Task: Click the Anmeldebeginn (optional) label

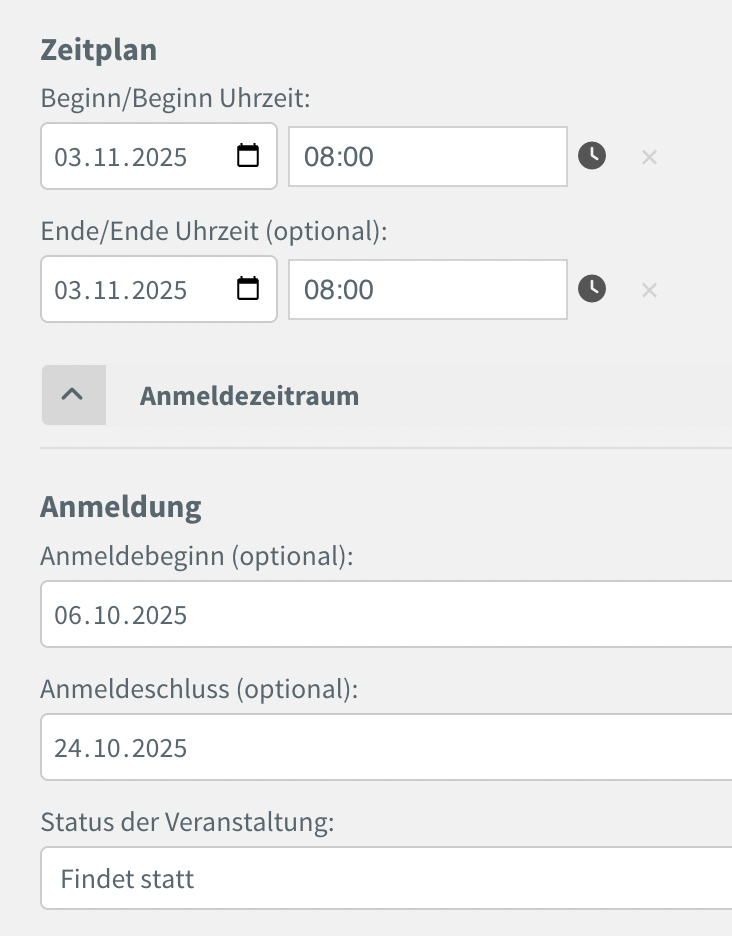Action: tap(197, 556)
